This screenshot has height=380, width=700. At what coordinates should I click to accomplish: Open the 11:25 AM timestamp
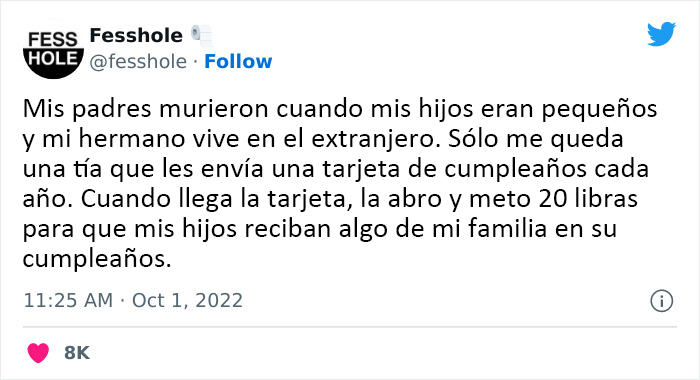click(x=68, y=301)
